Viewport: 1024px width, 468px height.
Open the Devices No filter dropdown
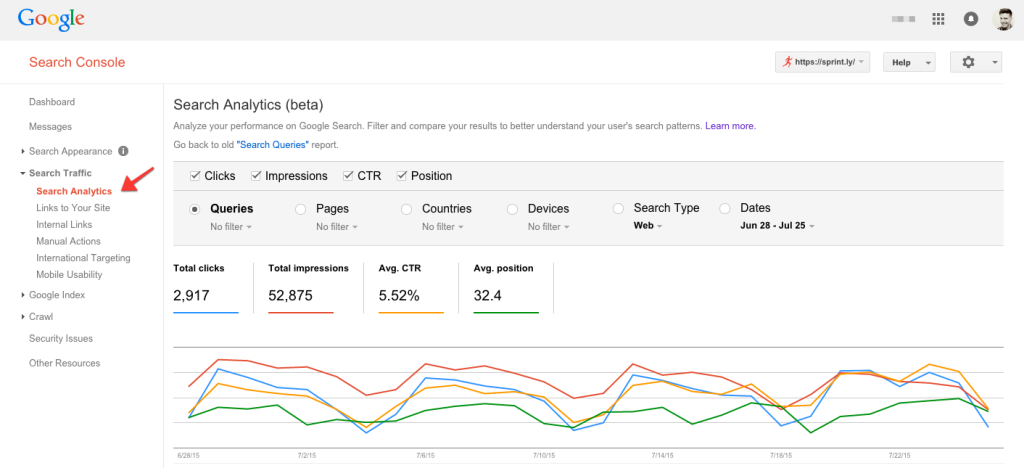click(x=549, y=226)
